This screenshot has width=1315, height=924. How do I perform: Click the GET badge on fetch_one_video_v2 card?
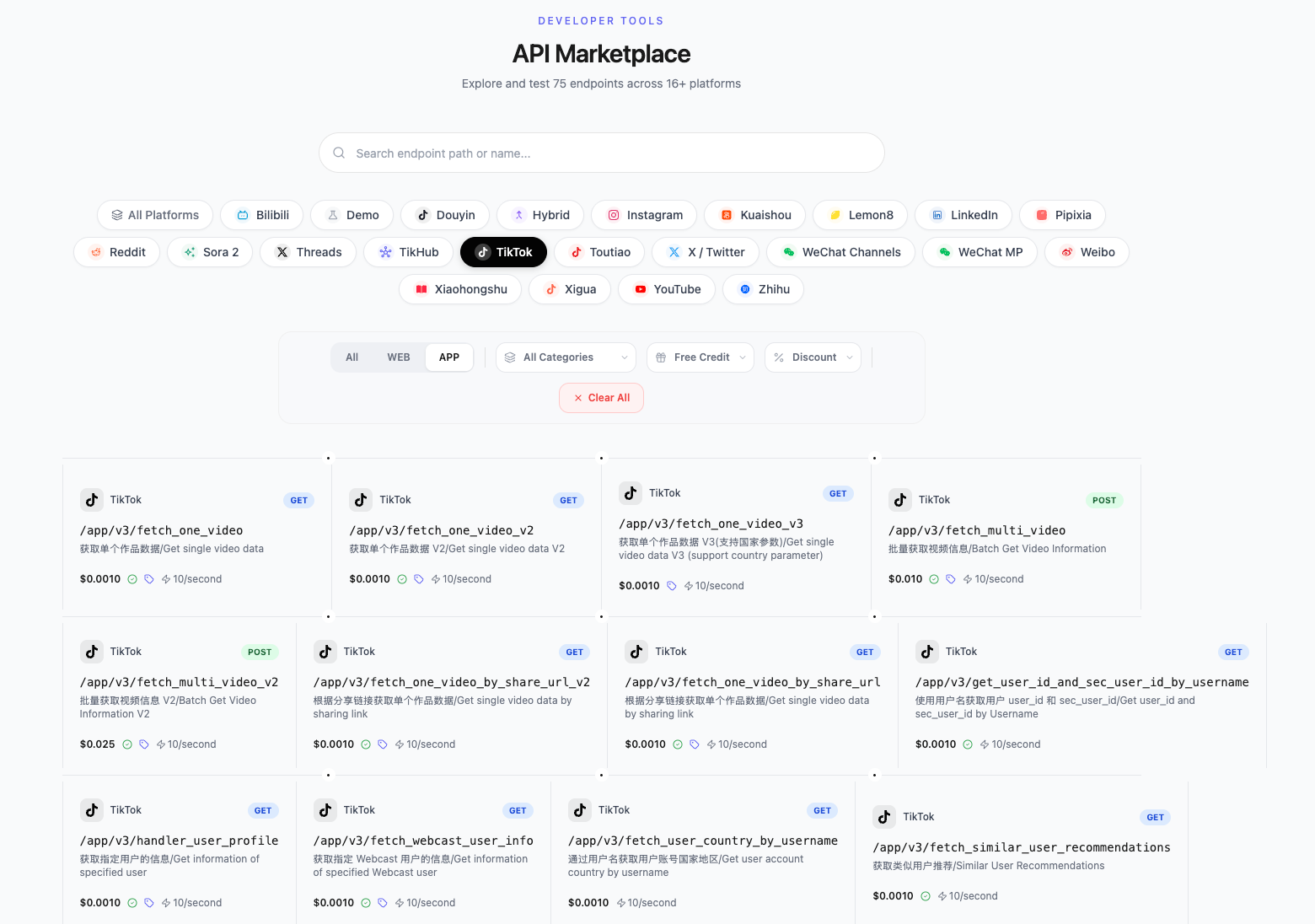568,500
